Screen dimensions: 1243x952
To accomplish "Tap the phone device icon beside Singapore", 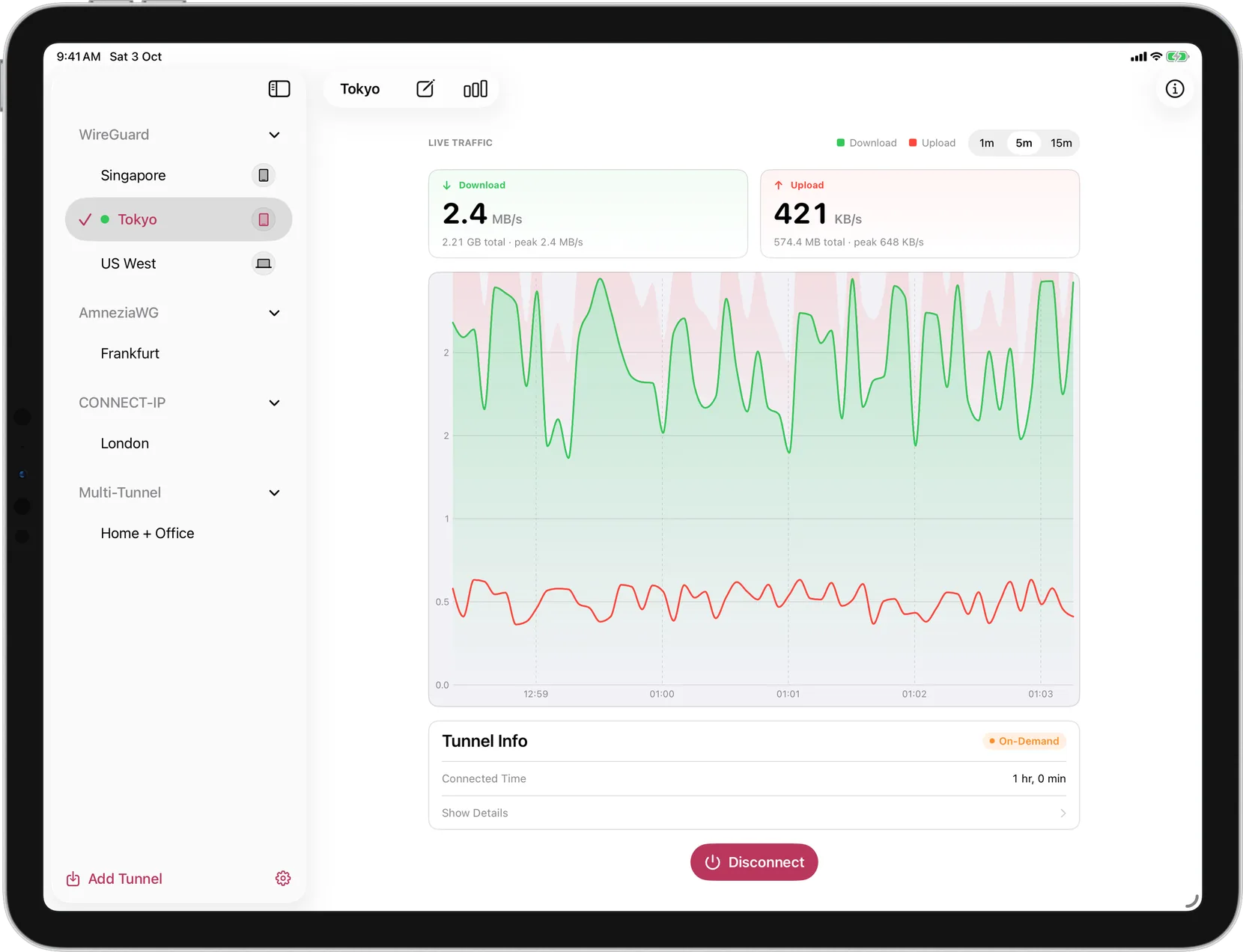I will point(264,175).
